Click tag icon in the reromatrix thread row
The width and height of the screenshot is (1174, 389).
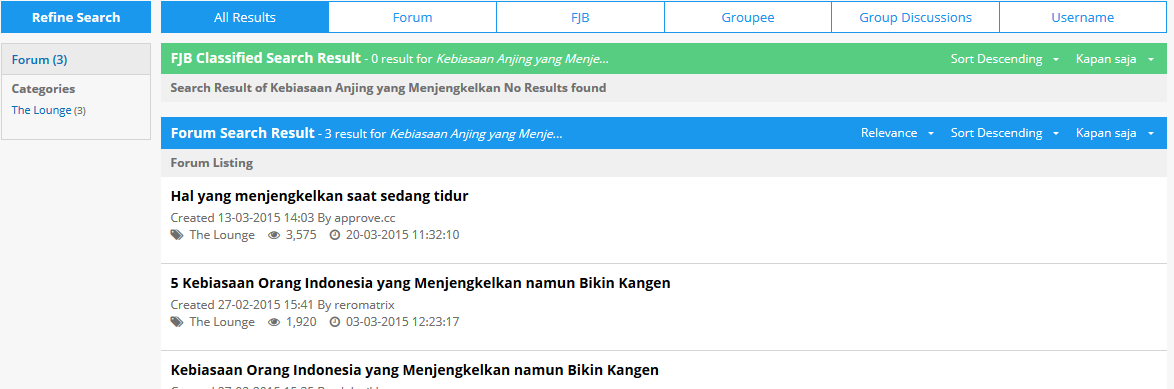click(177, 322)
